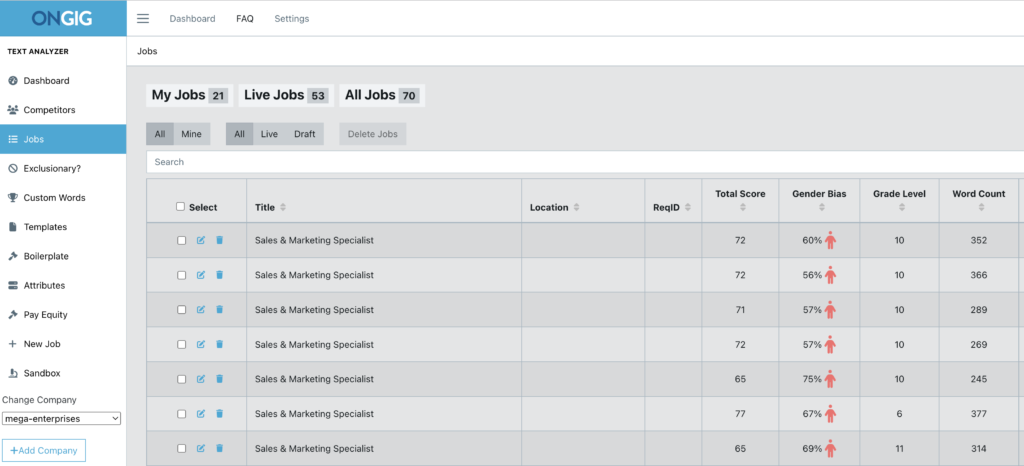
Task: Select the My Jobs 21 tab
Action: (x=189, y=95)
